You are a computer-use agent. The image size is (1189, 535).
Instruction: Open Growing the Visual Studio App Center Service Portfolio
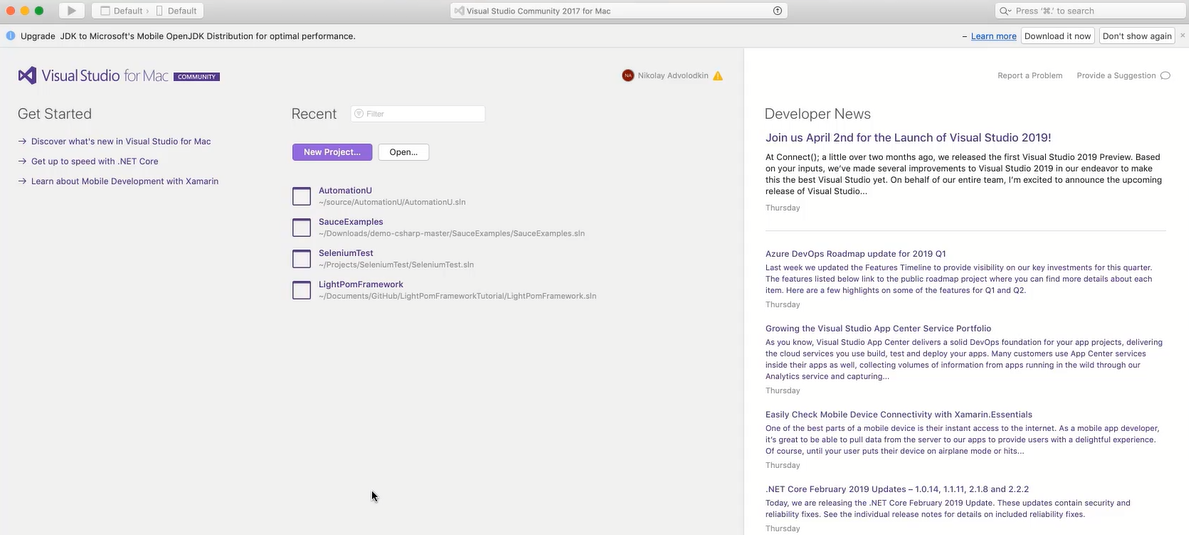878,329
